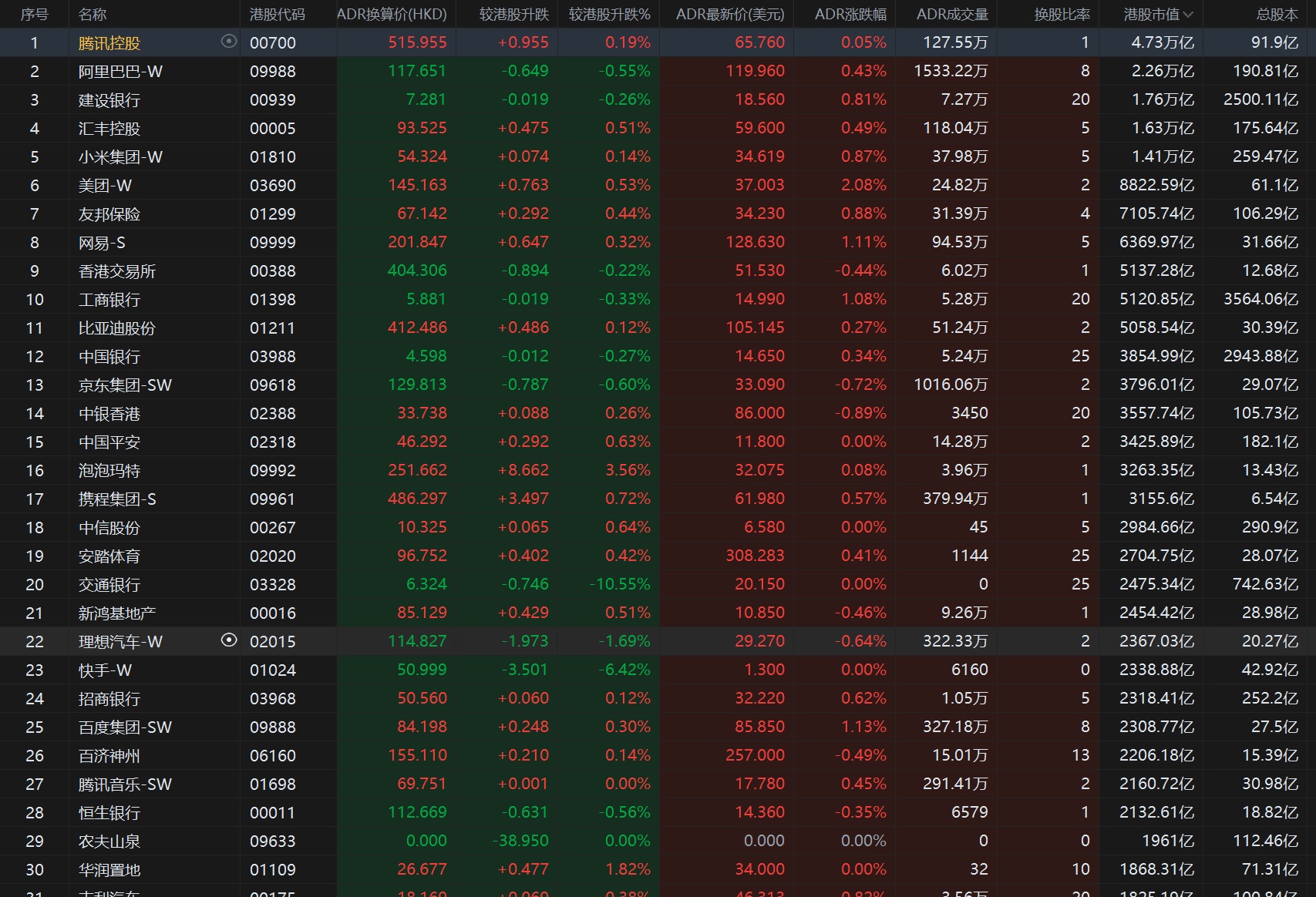
Task: Open 快手-W stock entry
Action: click(105, 670)
